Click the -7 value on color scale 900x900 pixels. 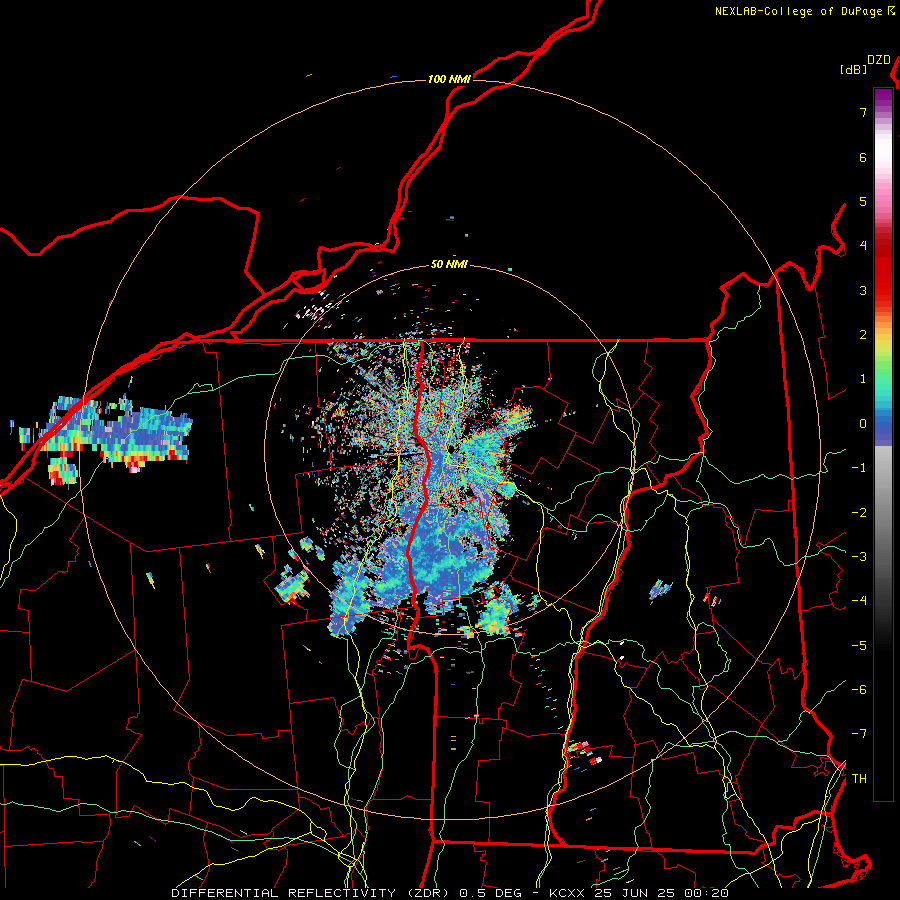coord(859,734)
